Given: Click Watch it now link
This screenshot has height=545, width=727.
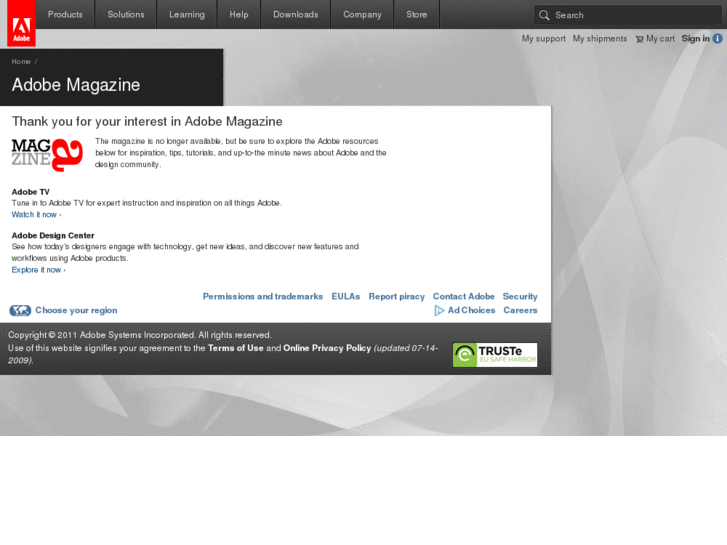Looking at the screenshot, I should click(36, 215).
